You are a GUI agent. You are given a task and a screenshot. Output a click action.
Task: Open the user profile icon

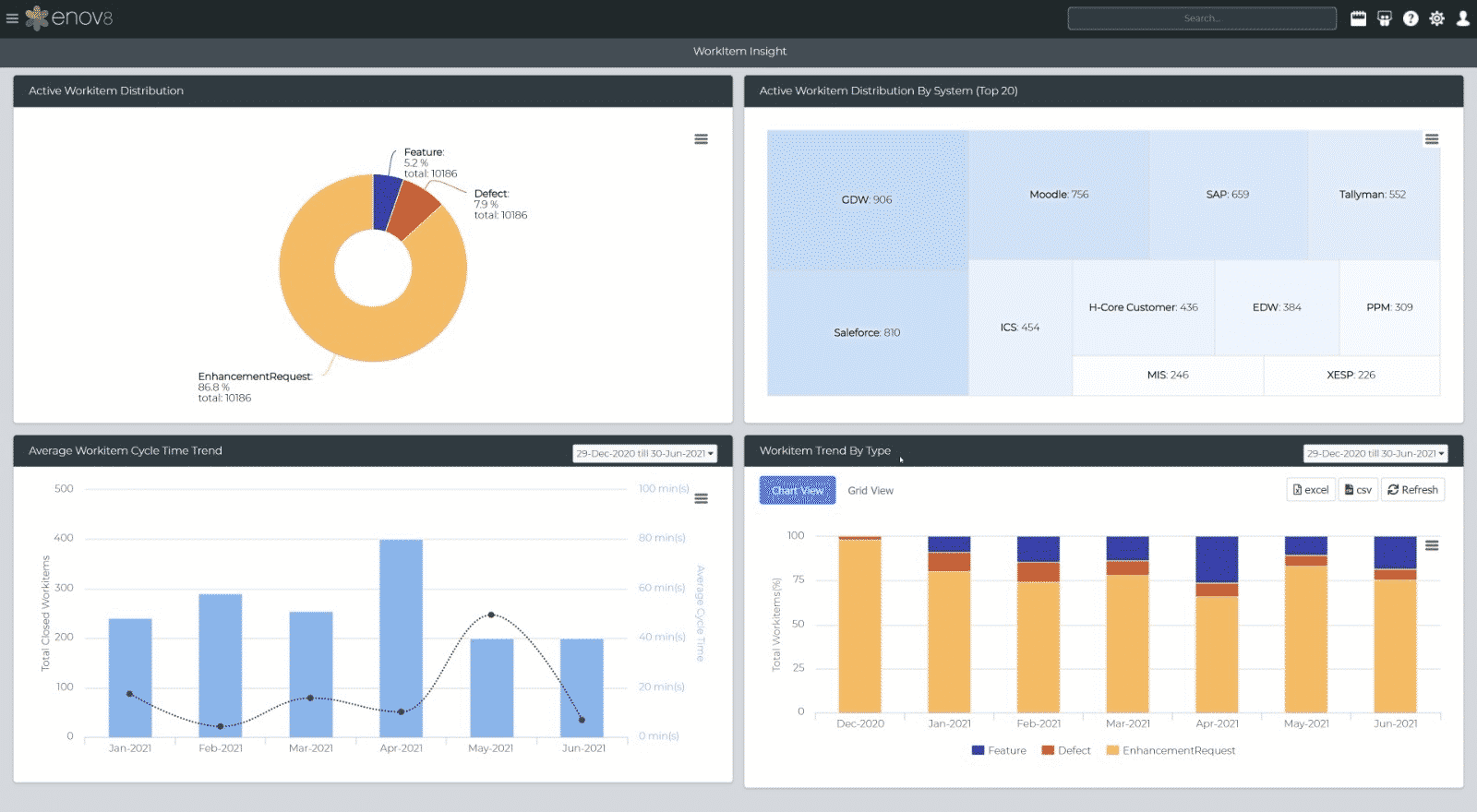point(1463,18)
